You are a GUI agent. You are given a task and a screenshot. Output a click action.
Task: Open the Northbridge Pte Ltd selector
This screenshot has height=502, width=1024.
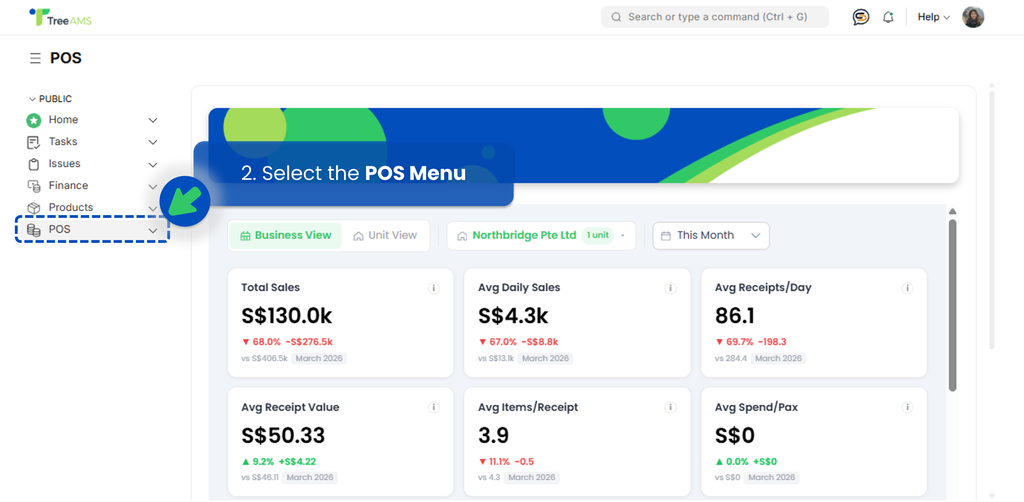click(x=541, y=236)
